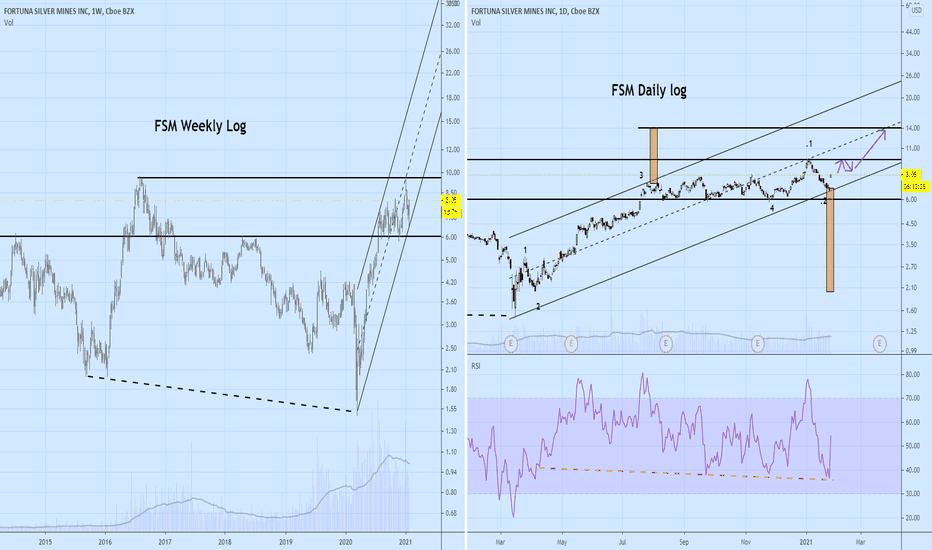
Task: Click the 30.00 level on the RSI axis
Action: 912,494
